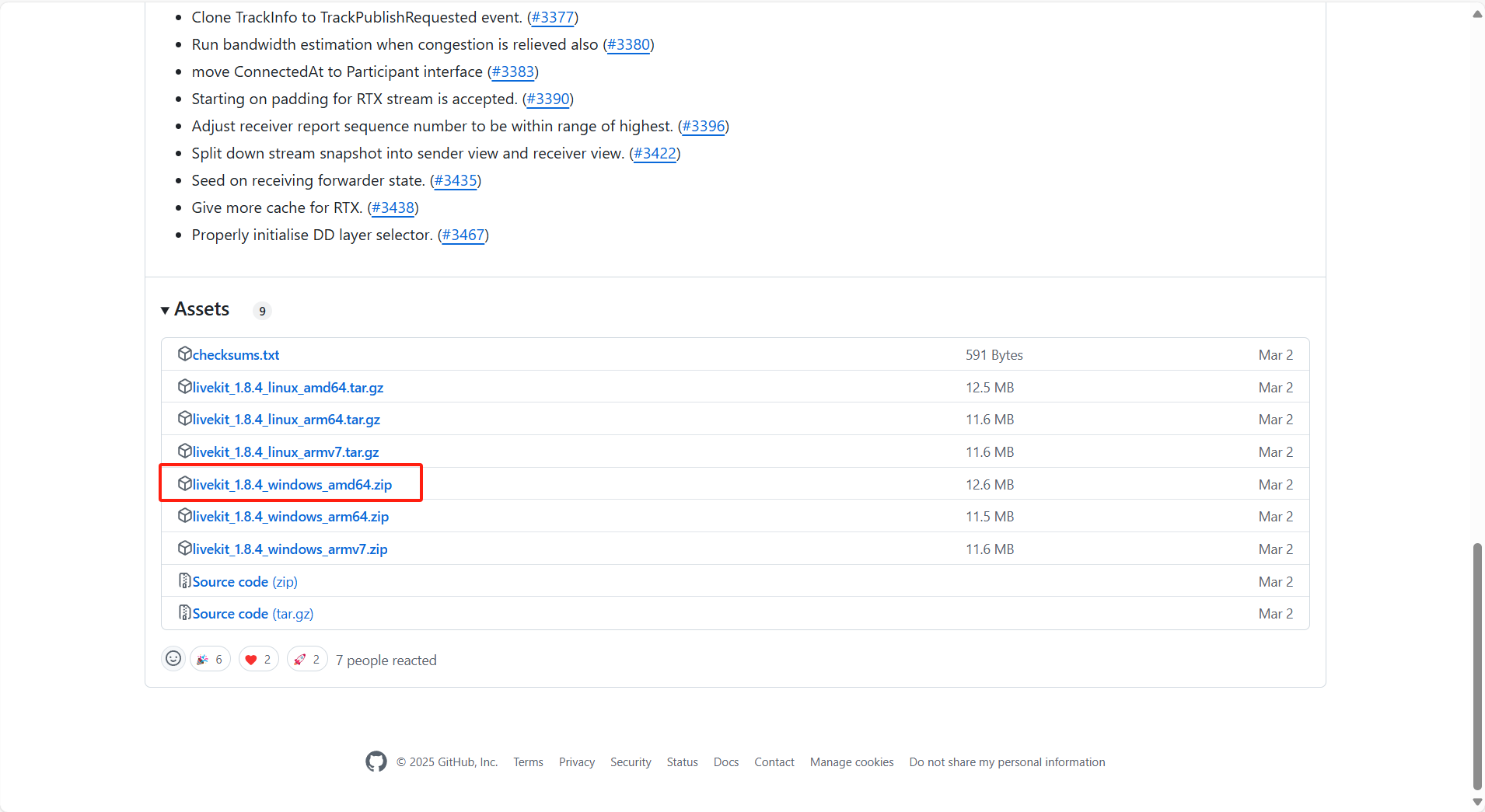Viewport: 1485px width, 812px height.
Task: Click Do not share my personal information
Action: (x=1007, y=762)
